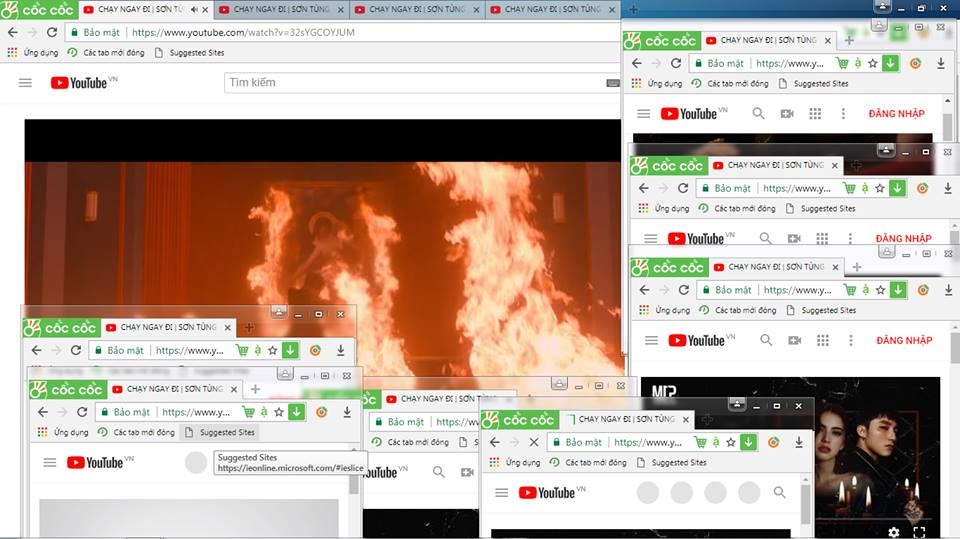The width and height of the screenshot is (960, 539).
Task: Open the video settings gear on the player
Action: [x=894, y=532]
